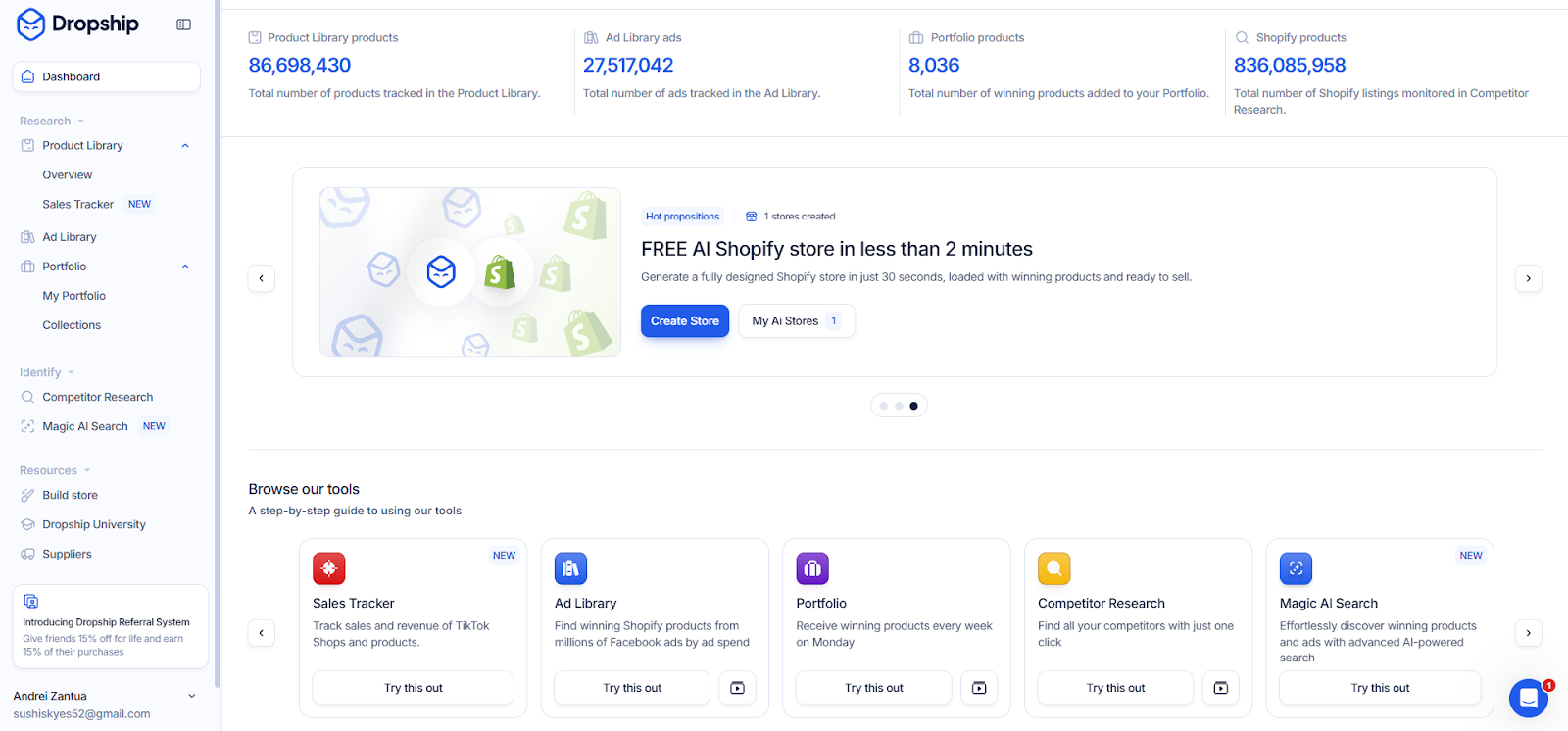
Task: Go to previous banner slide
Action: click(261, 278)
